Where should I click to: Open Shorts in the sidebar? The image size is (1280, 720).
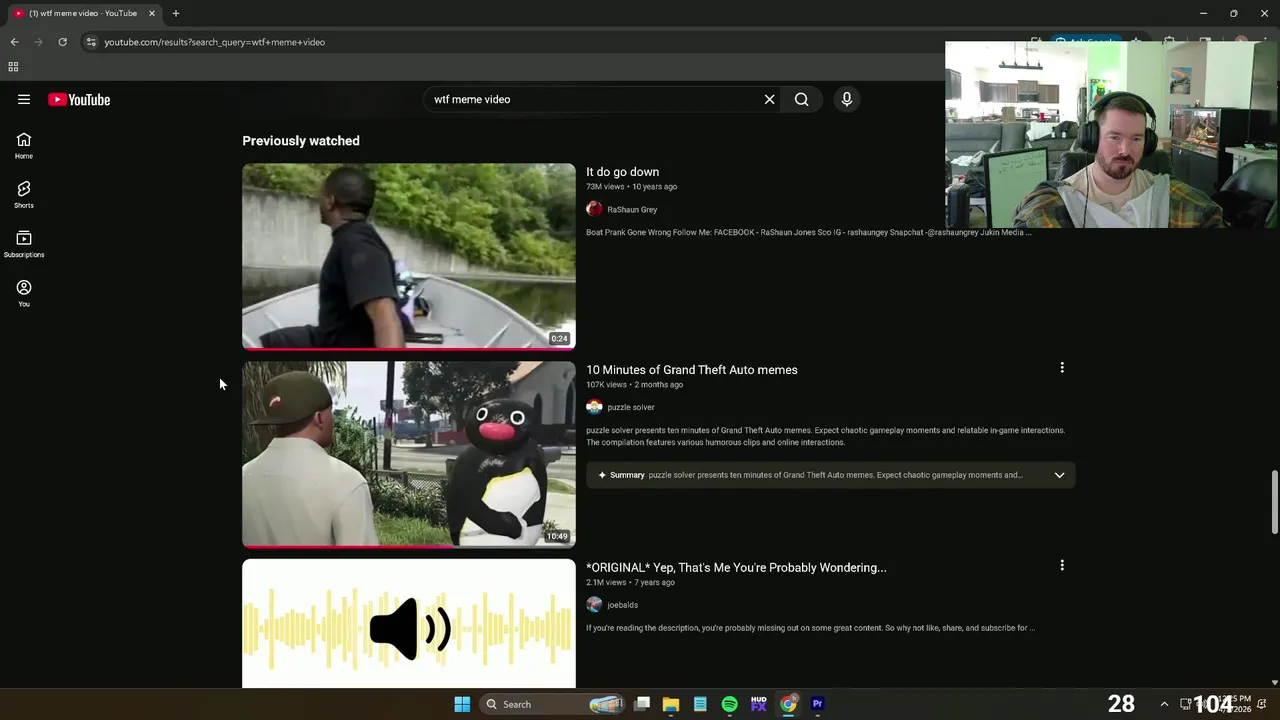[x=24, y=195]
